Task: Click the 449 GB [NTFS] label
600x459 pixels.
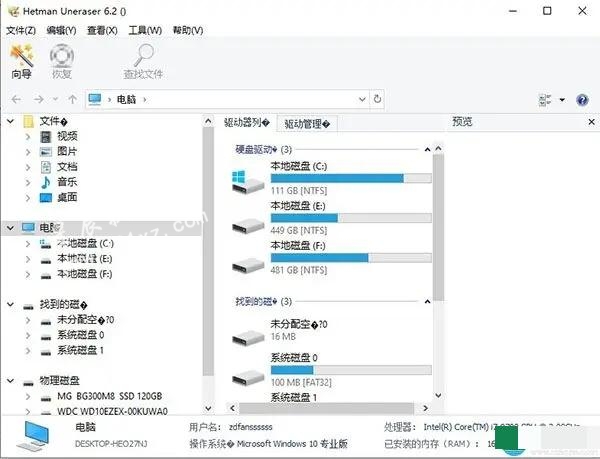Action: (x=299, y=230)
